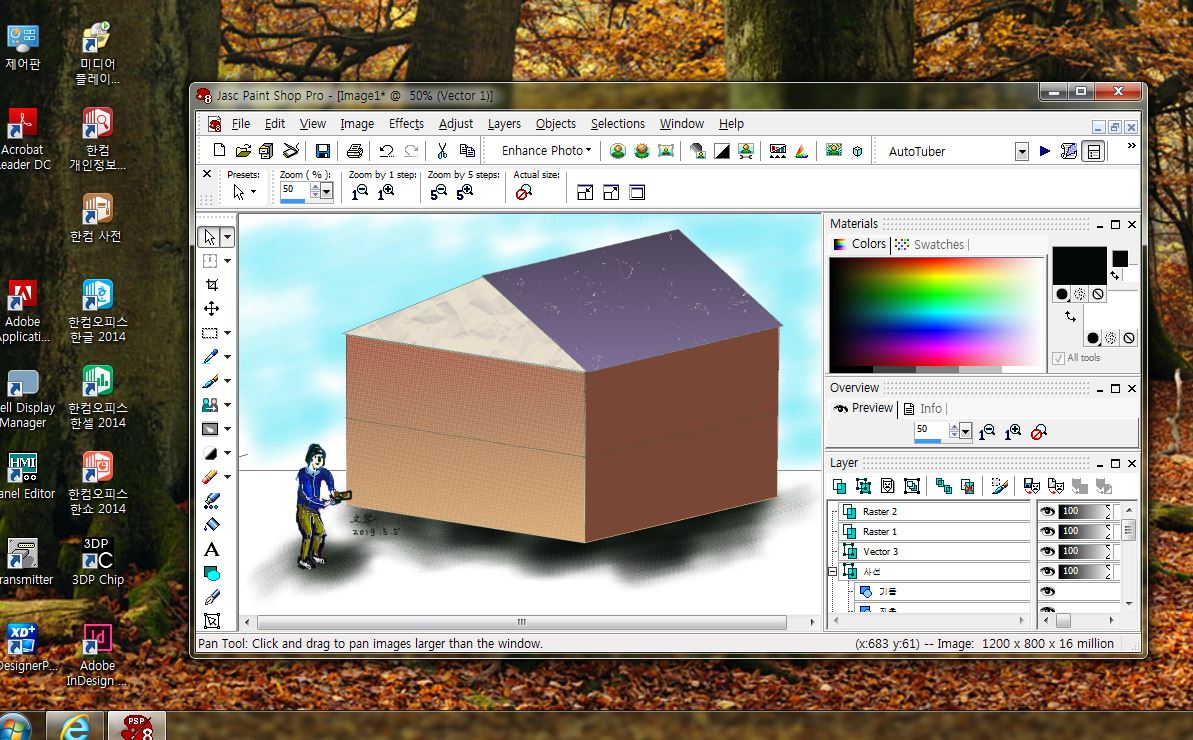The height and width of the screenshot is (740, 1193).
Task: Toggle the All tools checkbox
Action: coord(1058,358)
